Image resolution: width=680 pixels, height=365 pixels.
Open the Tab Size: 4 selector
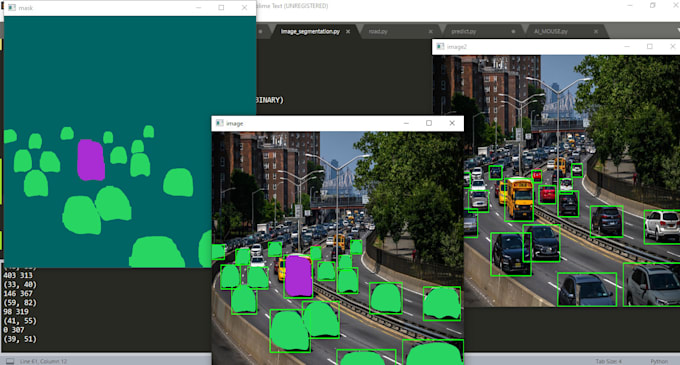[608, 361]
